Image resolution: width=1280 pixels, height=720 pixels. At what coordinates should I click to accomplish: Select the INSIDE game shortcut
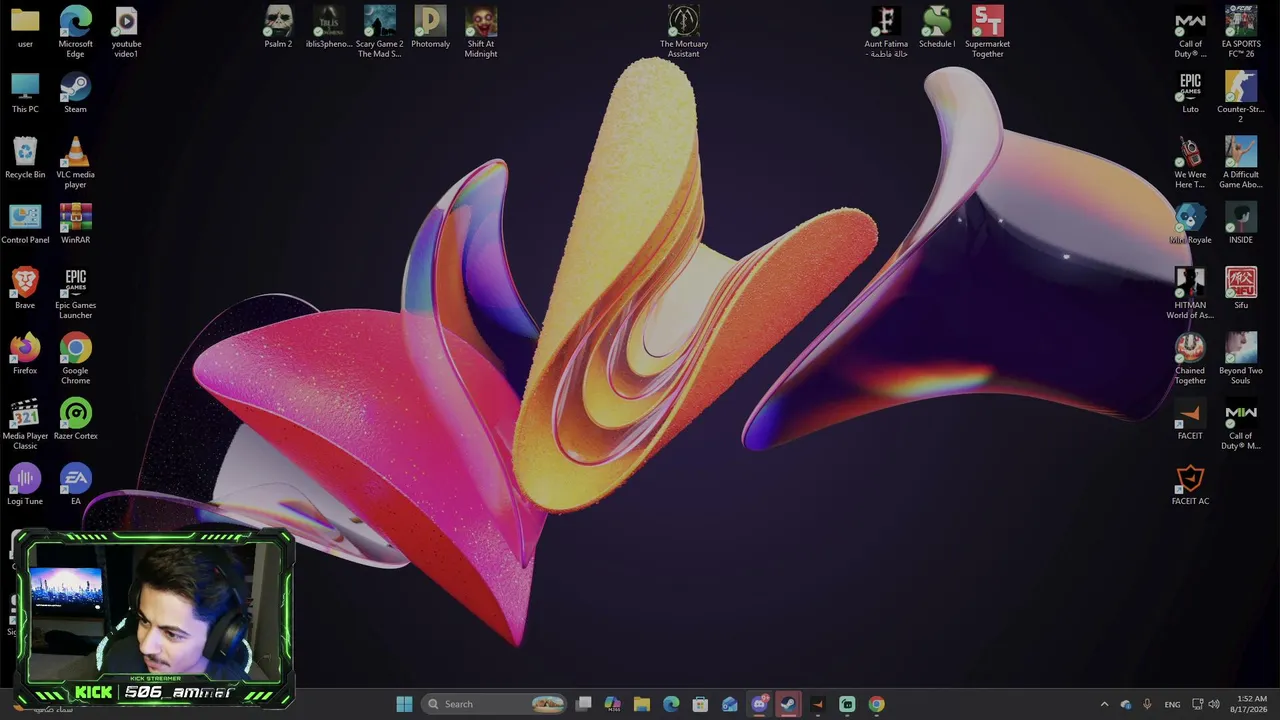tap(1241, 224)
